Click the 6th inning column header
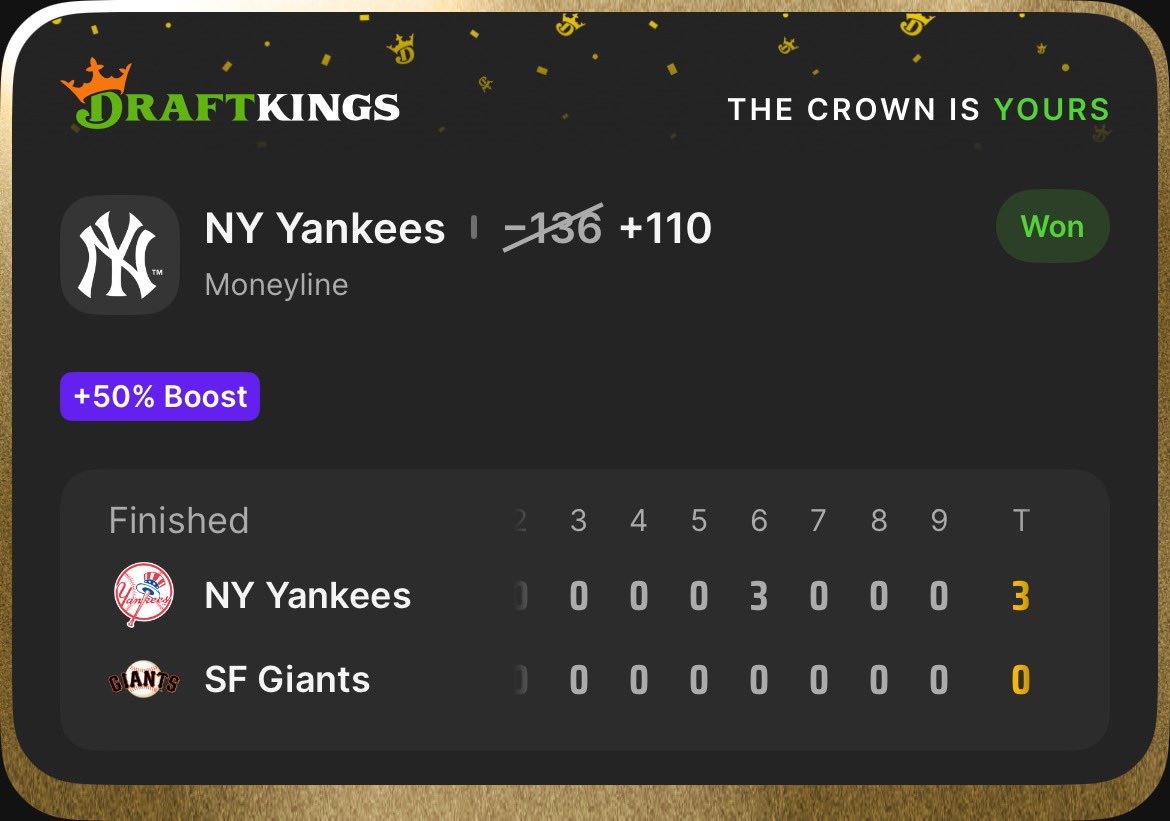Image resolution: width=1170 pixels, height=821 pixels. [x=759, y=521]
